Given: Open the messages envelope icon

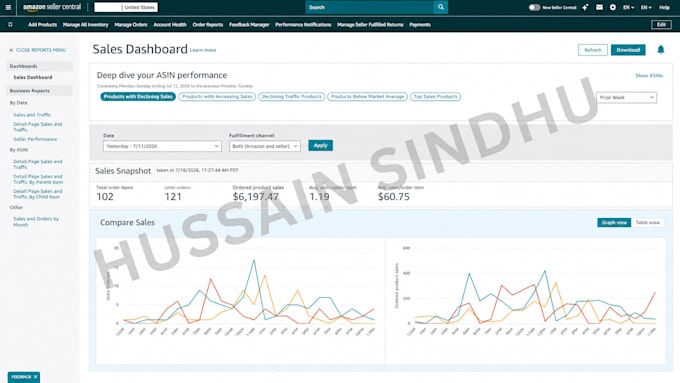Looking at the screenshot, I should pyautogui.click(x=599, y=7).
